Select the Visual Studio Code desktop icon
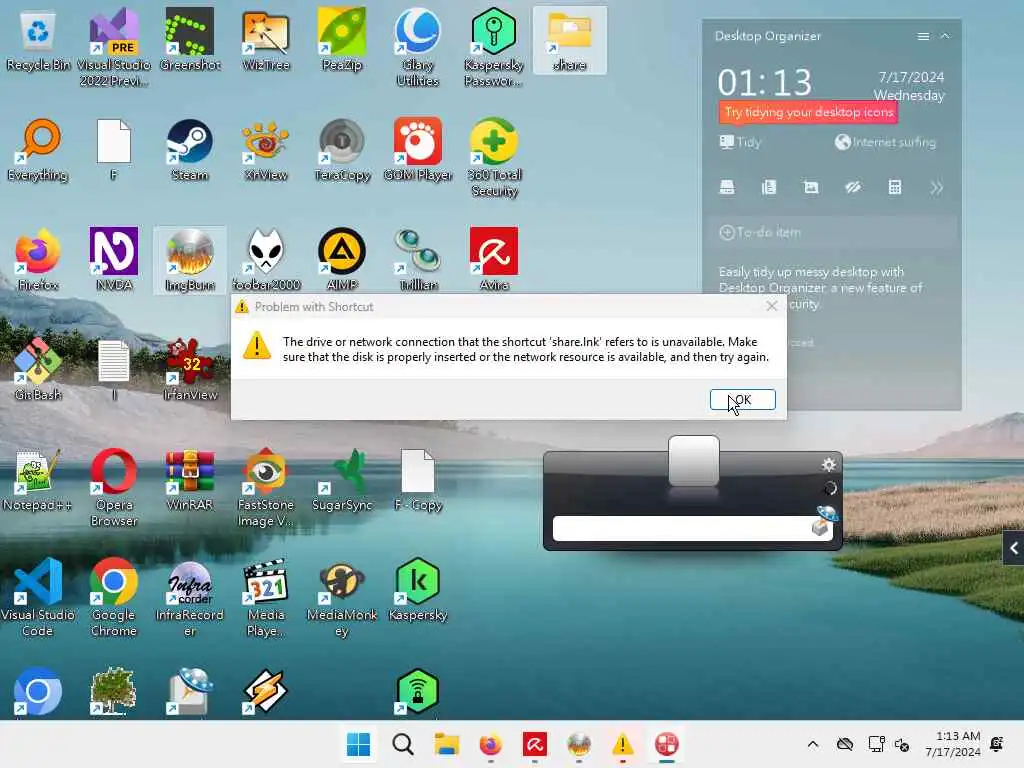The image size is (1024, 768). [38, 597]
